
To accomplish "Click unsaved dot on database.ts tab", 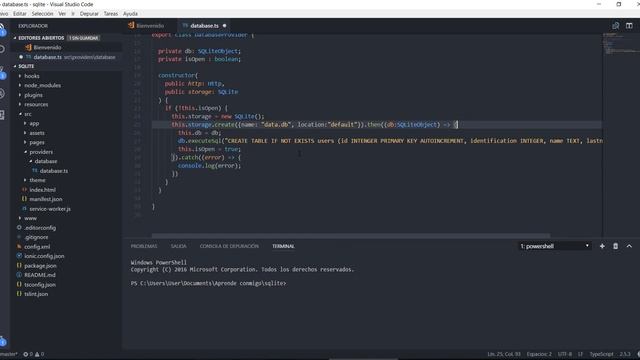I will point(224,26).
